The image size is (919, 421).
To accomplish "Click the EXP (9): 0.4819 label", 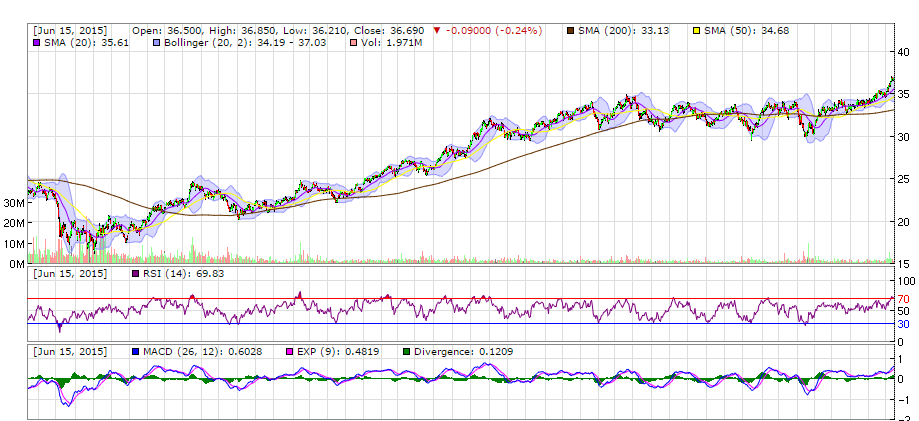I will pyautogui.click(x=338, y=352).
